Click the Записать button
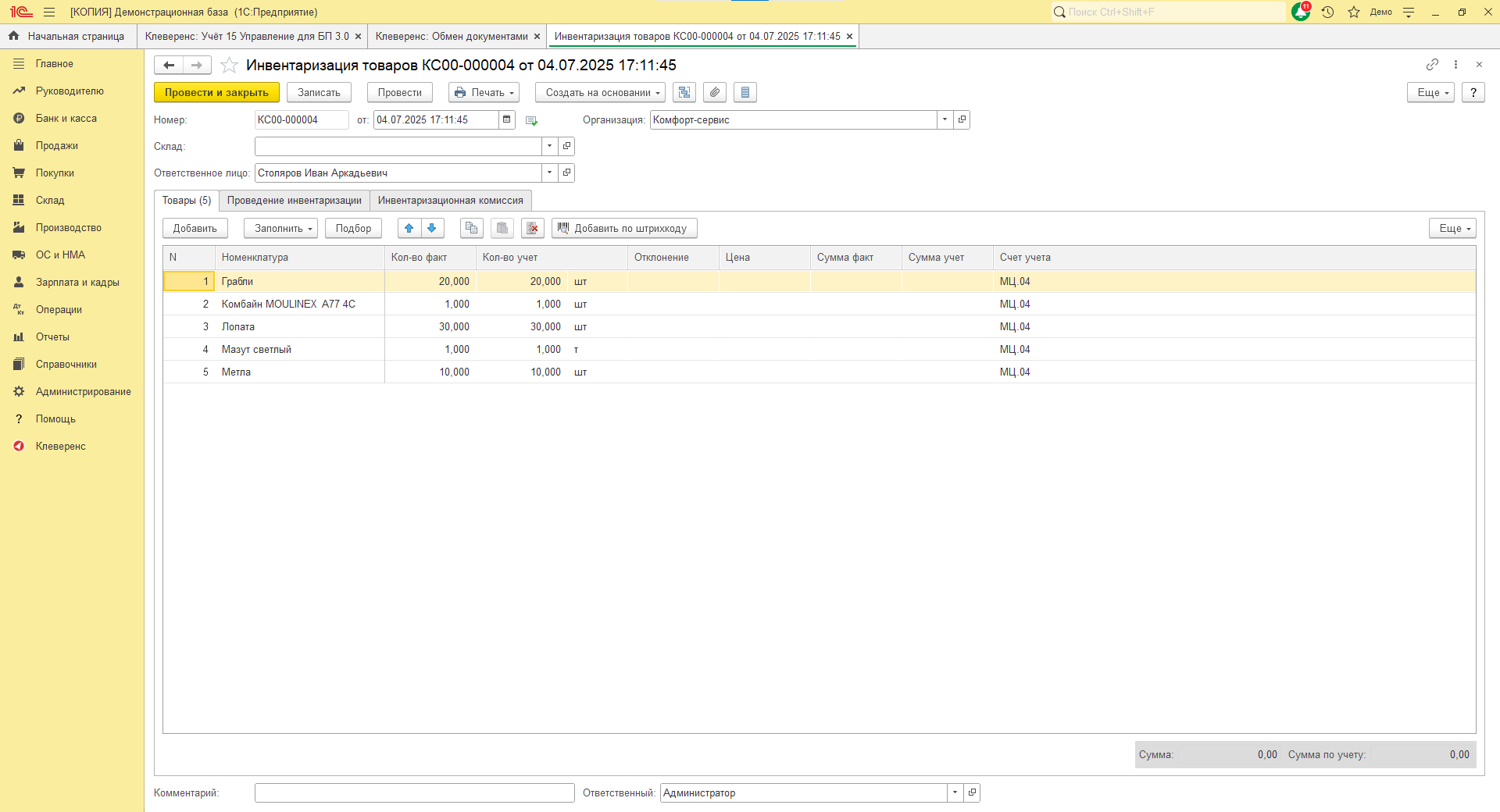This screenshot has width=1500, height=812. [x=319, y=92]
